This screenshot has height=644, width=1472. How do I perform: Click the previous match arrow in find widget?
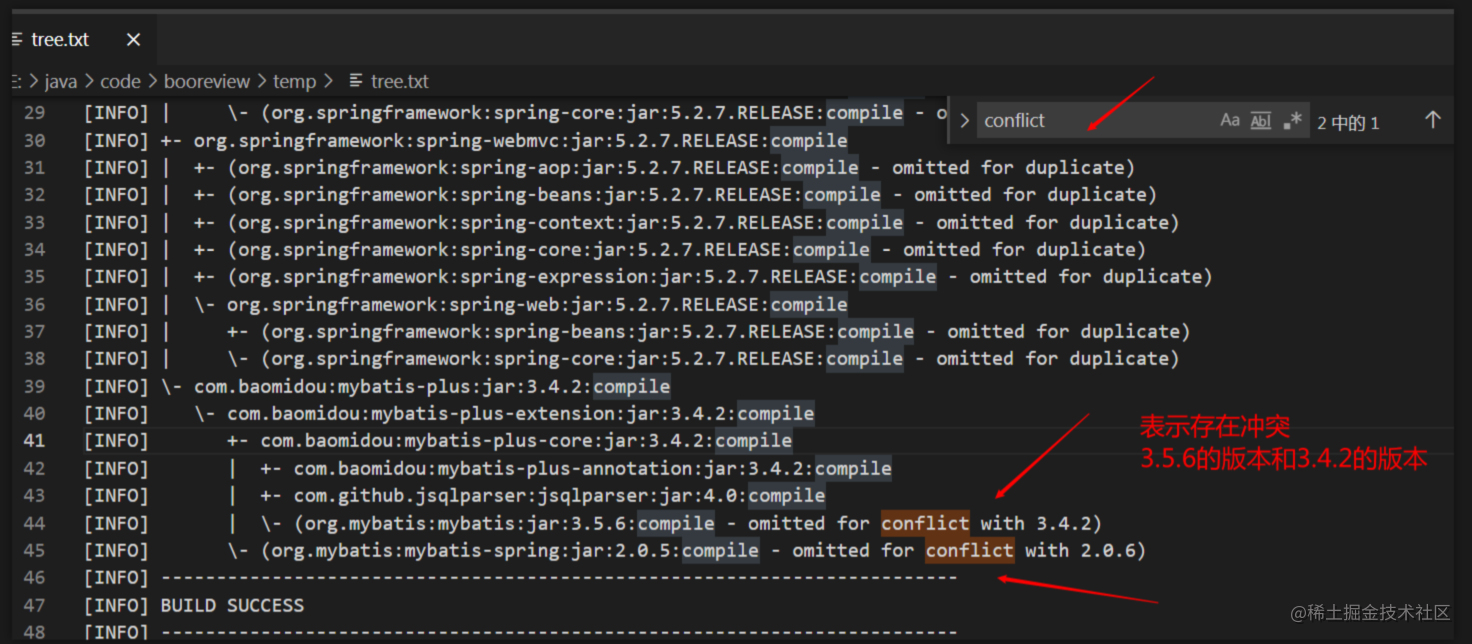click(x=1434, y=119)
